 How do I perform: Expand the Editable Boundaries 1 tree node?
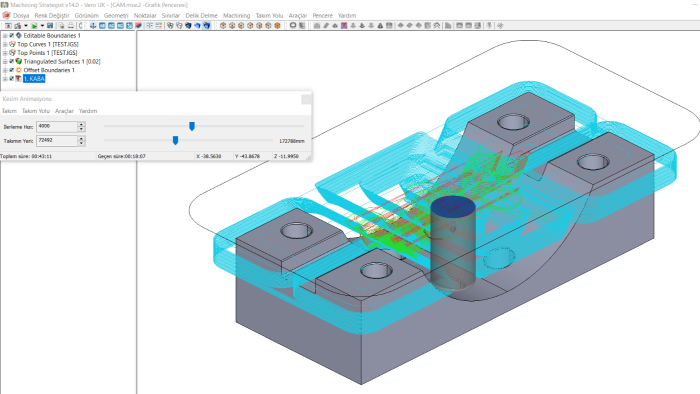click(5, 35)
